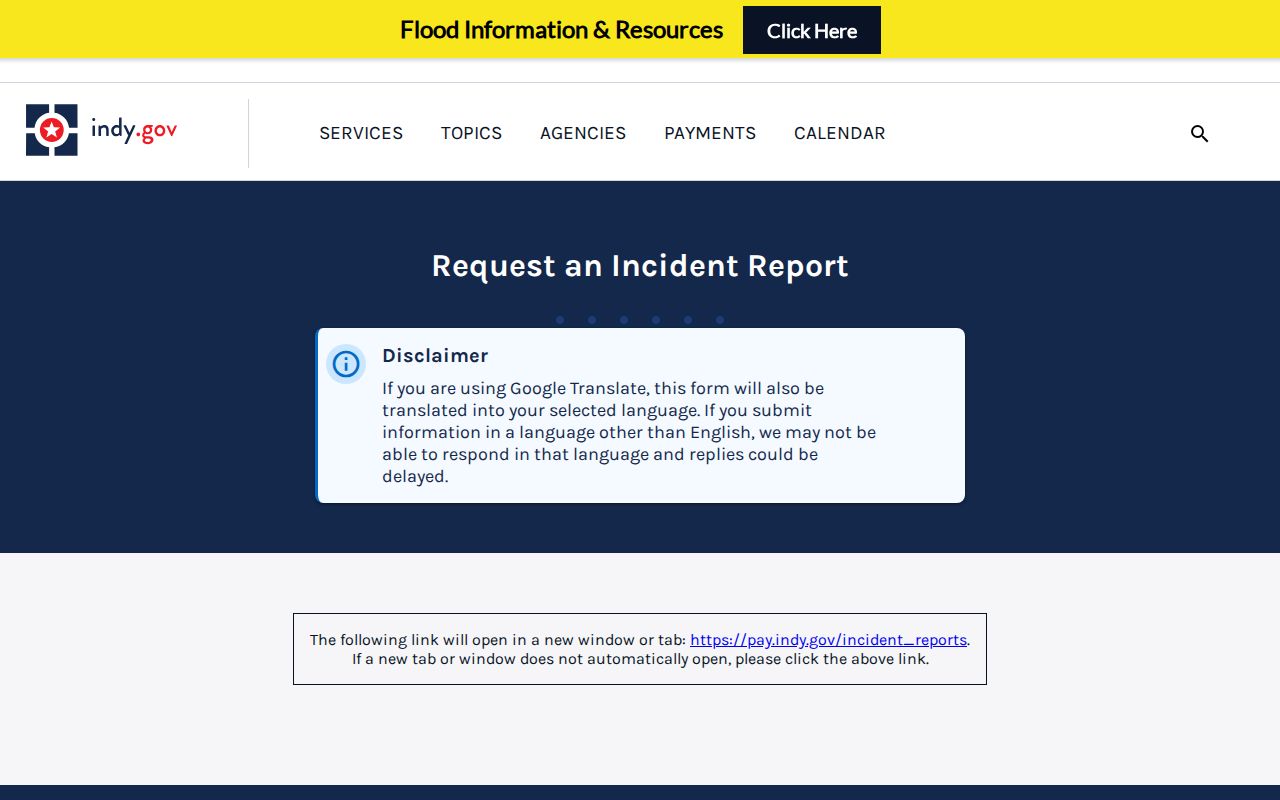Viewport: 1280px width, 800px height.
Task: Click the Google Translate disclaimer paragraph
Action: [629, 432]
